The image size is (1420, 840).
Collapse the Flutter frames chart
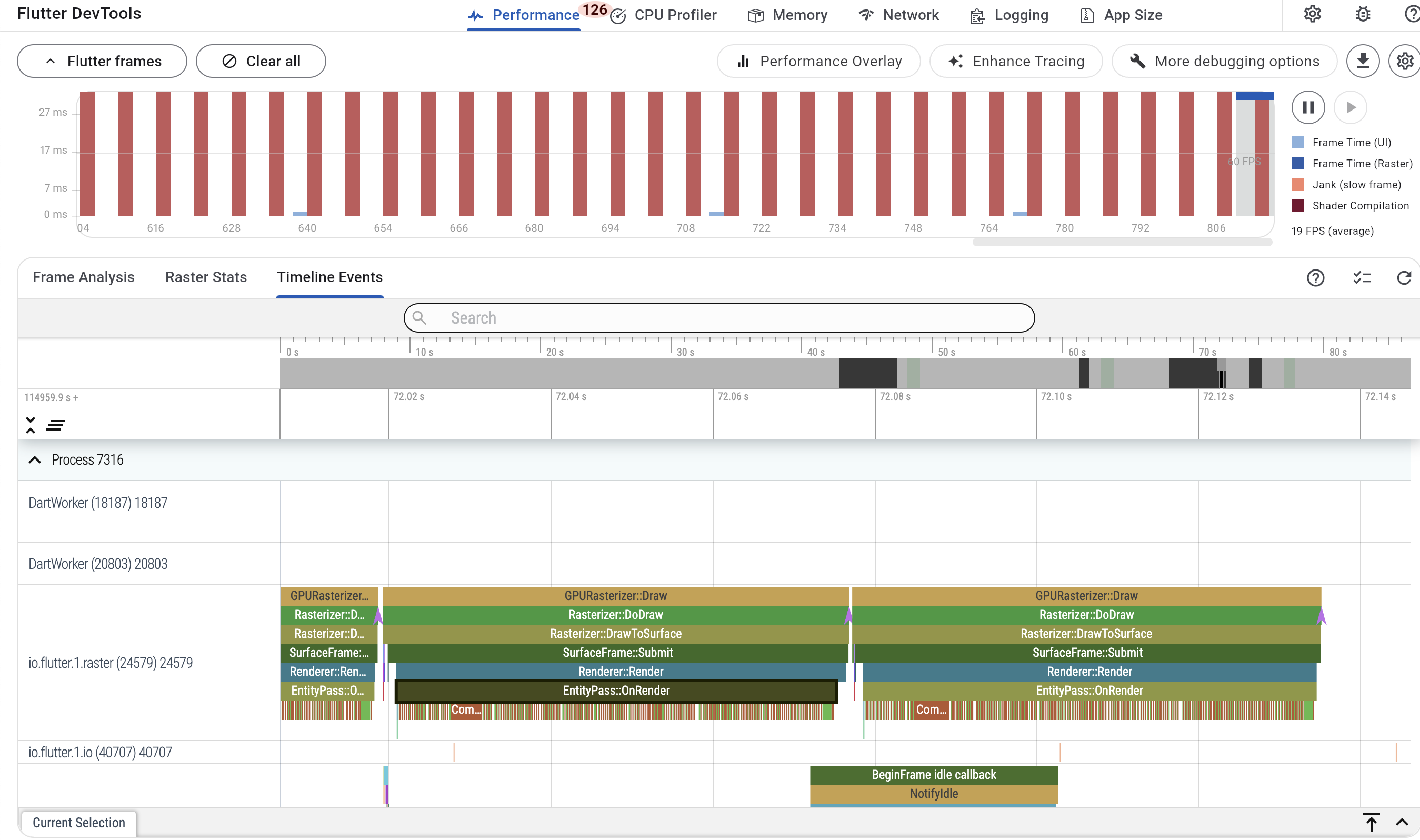point(102,61)
